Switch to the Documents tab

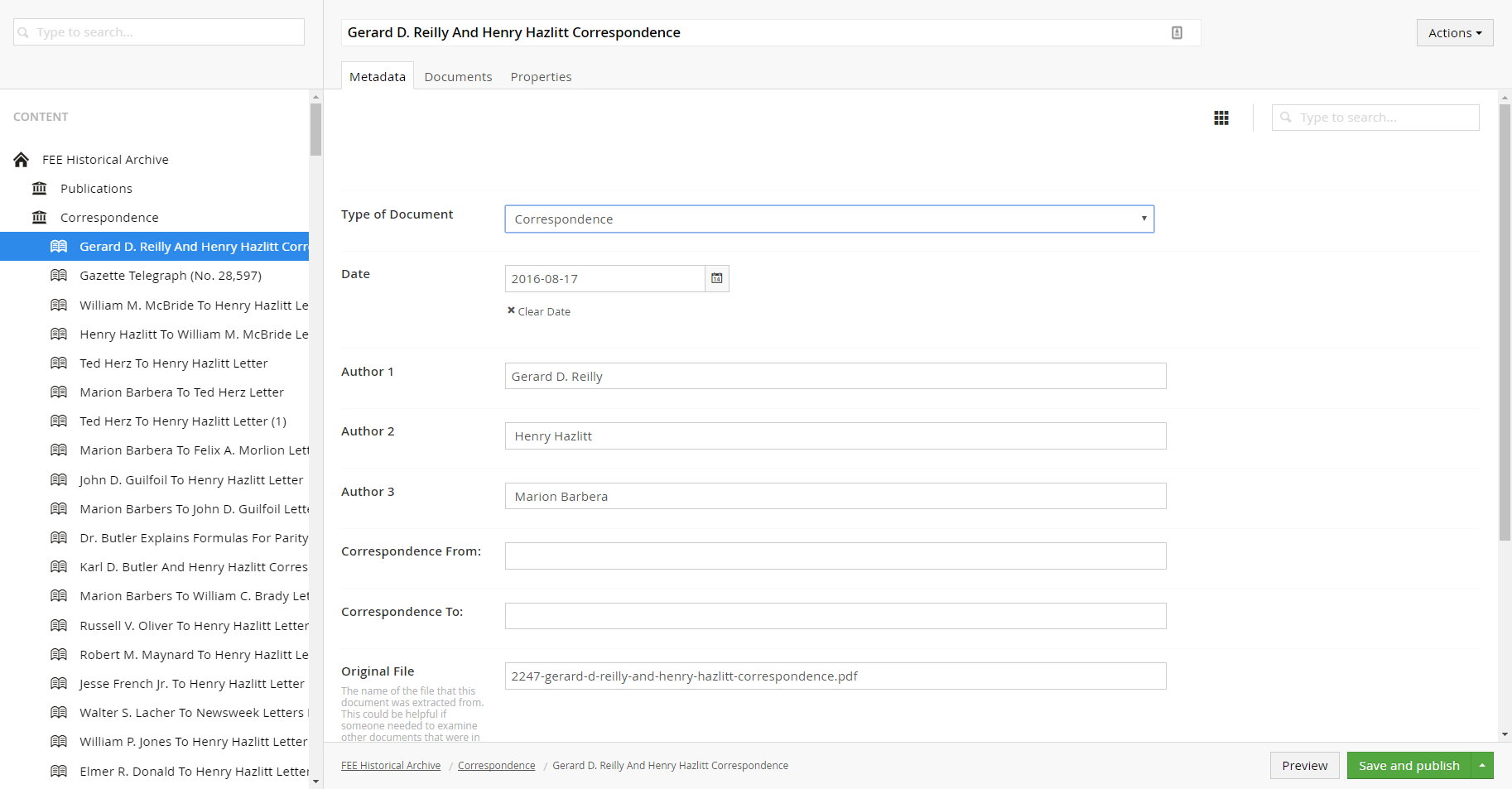[458, 77]
